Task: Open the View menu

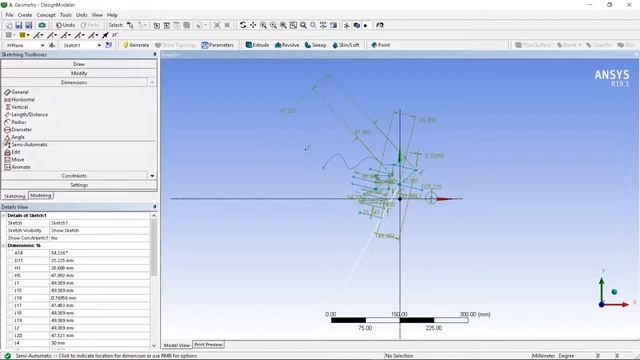Action: (x=97, y=15)
